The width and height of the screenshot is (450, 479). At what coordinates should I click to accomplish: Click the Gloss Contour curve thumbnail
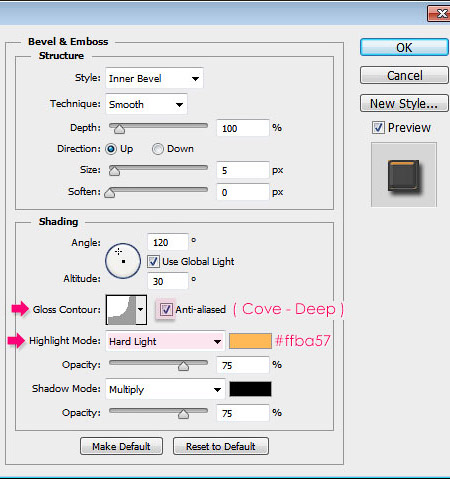(121, 310)
